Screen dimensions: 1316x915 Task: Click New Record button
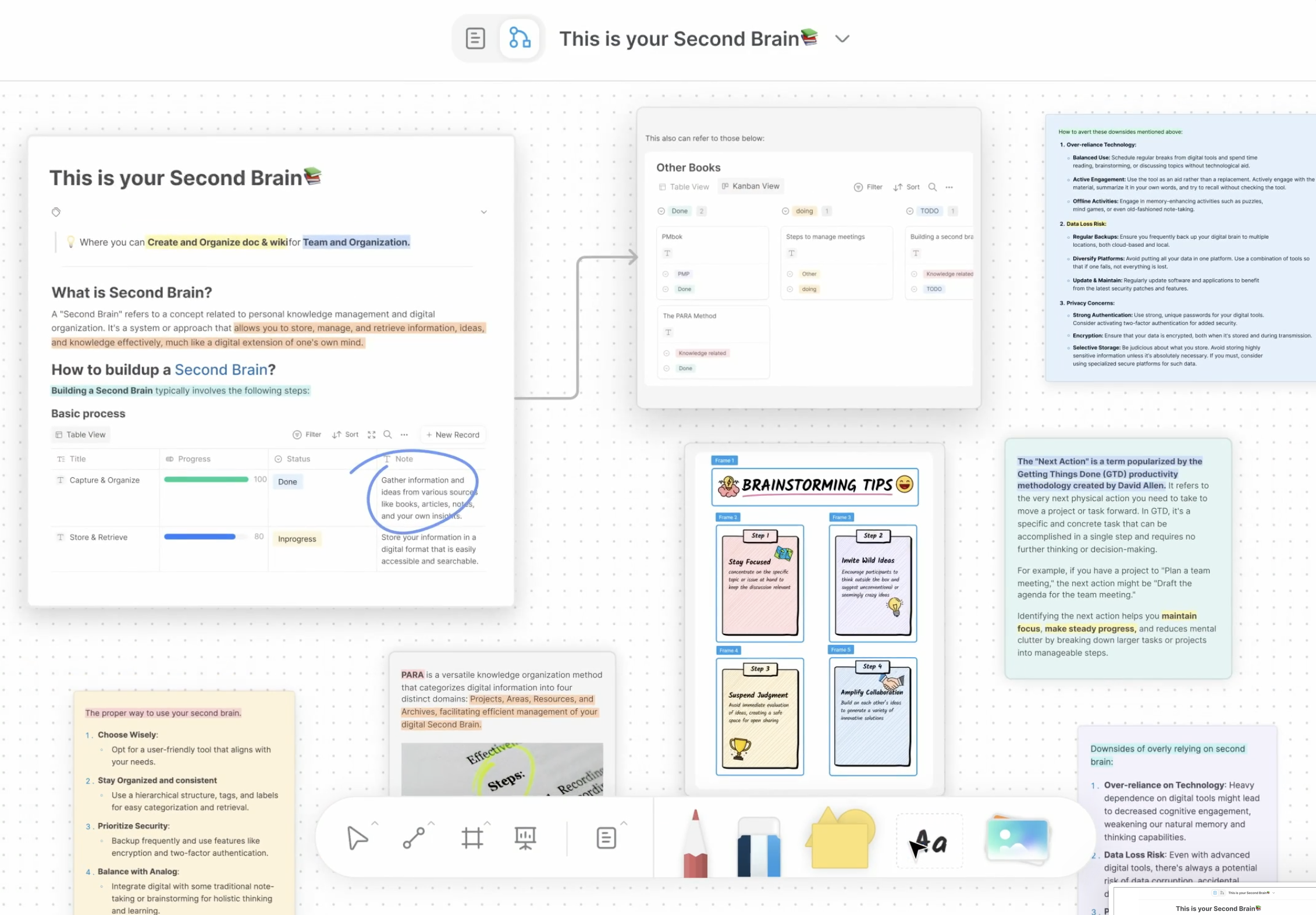click(453, 435)
